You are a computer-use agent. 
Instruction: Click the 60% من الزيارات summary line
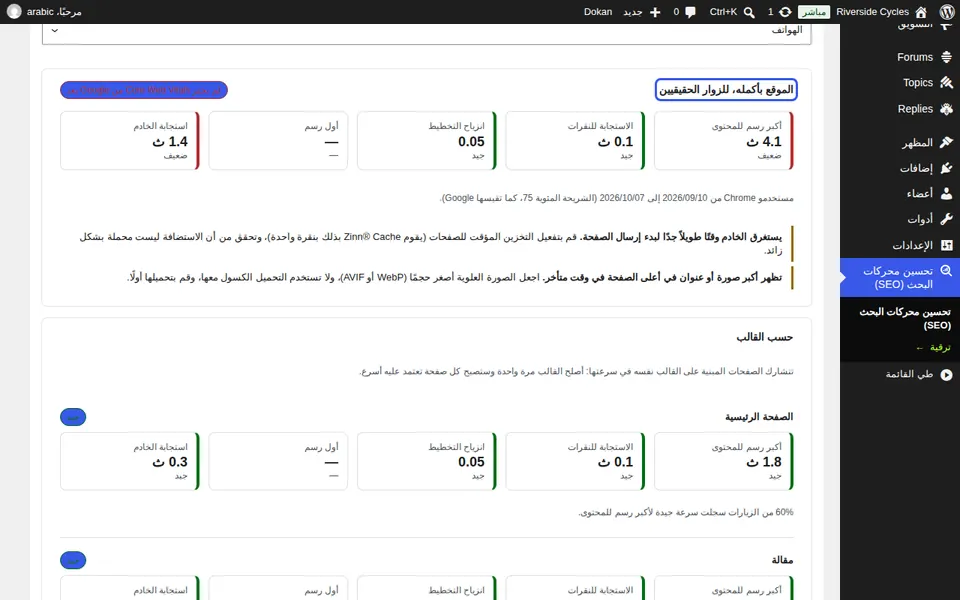click(x=686, y=512)
